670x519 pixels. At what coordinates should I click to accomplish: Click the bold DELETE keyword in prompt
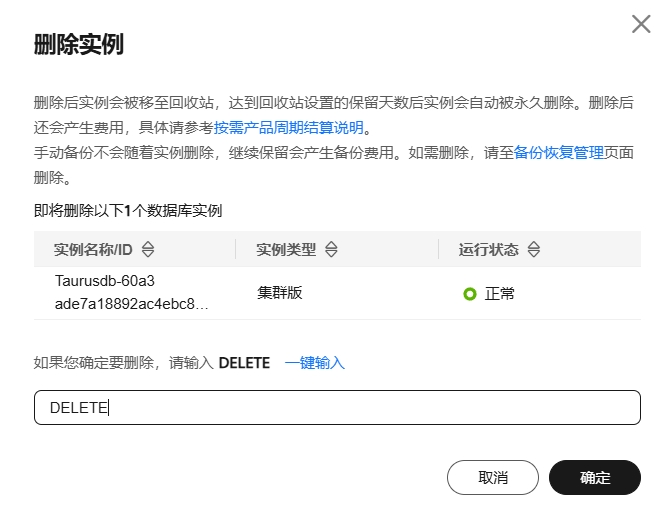point(244,363)
